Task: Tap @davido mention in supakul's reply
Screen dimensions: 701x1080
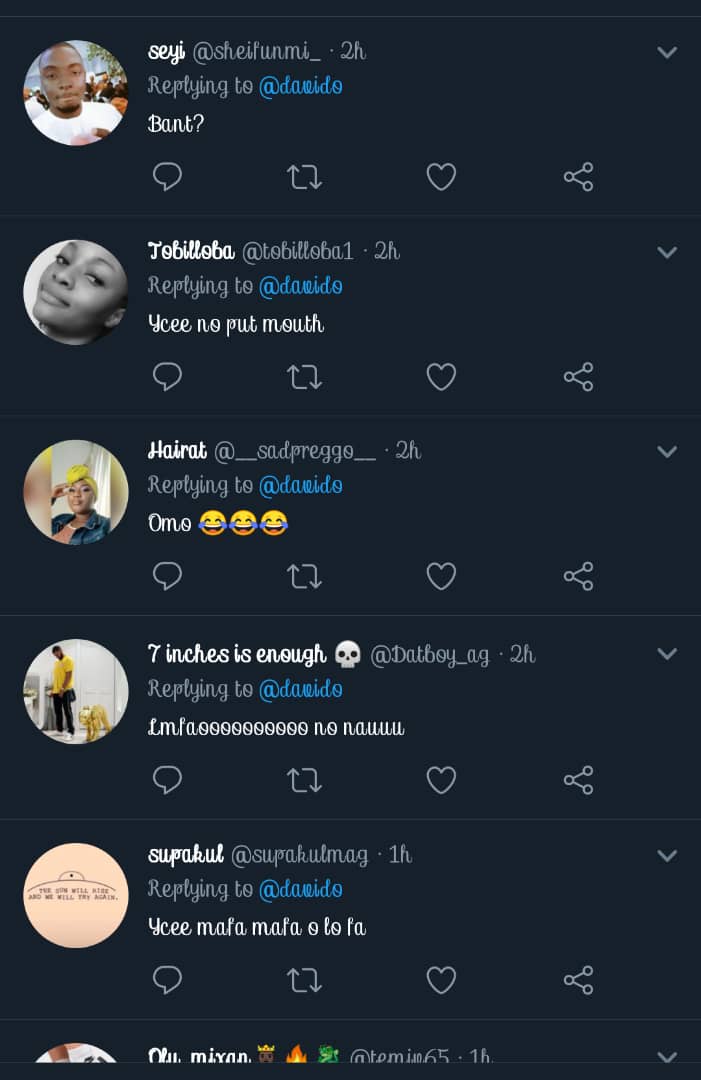Action: coord(301,889)
